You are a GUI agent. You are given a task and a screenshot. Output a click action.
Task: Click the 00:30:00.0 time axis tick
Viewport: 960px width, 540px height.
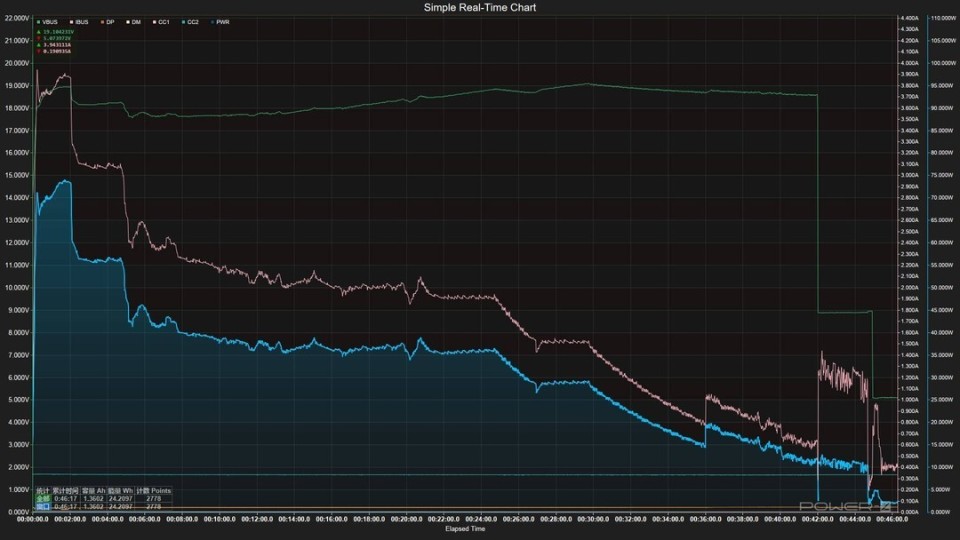[x=593, y=519]
